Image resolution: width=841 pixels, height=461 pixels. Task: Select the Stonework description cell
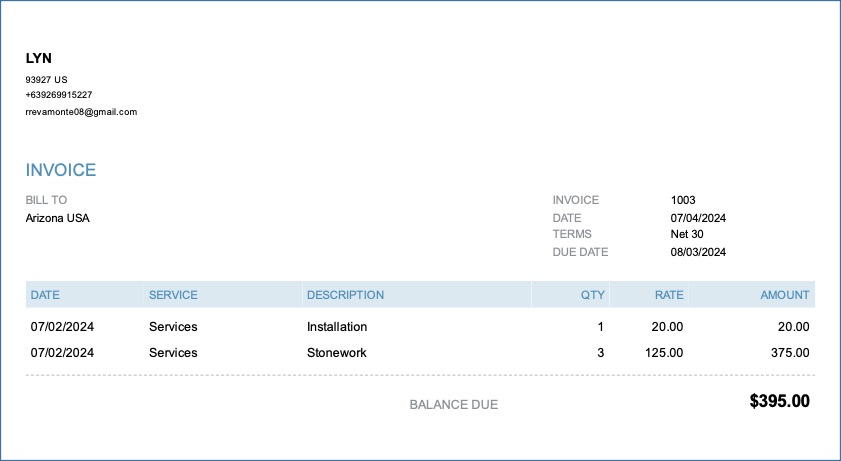[337, 353]
